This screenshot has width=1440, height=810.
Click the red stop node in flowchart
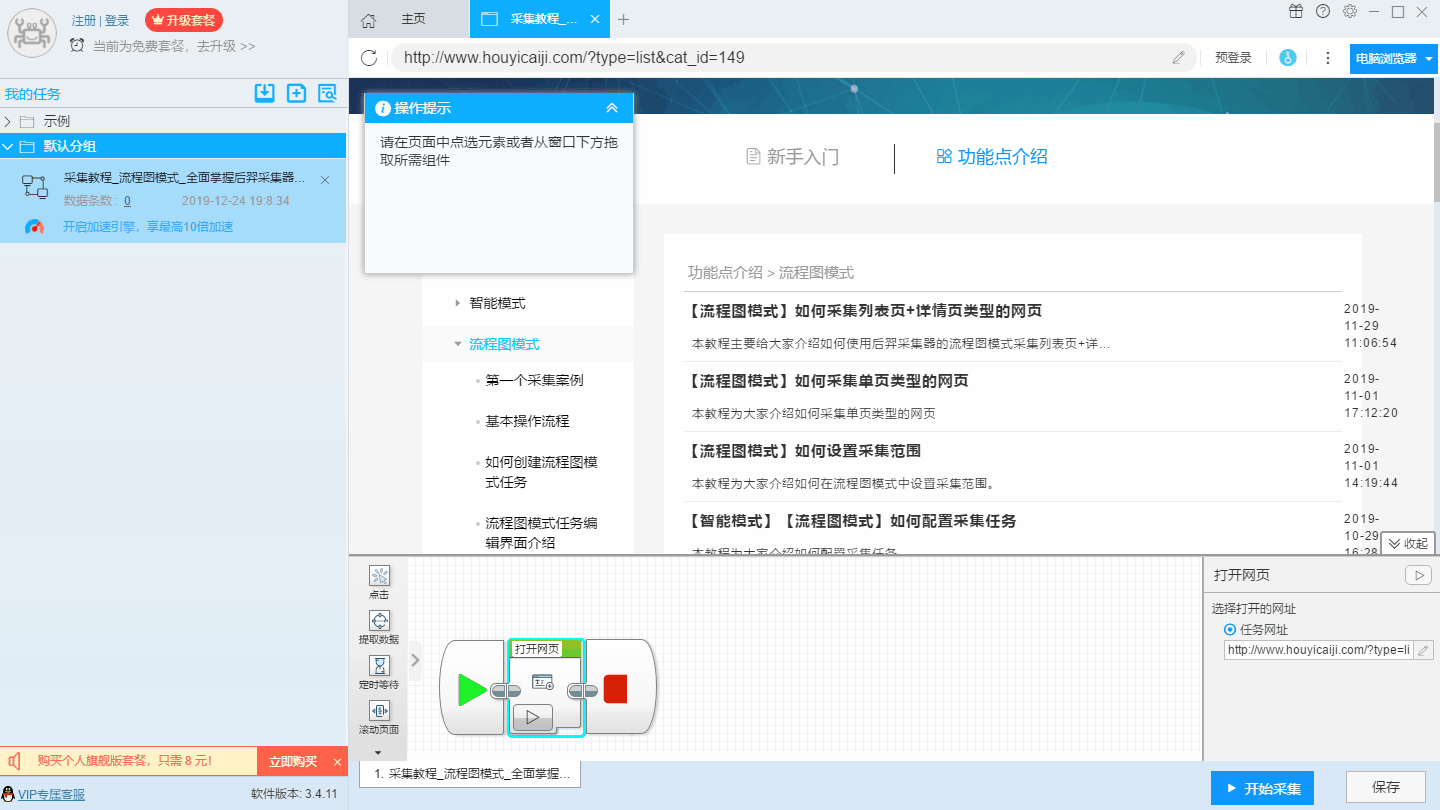click(x=616, y=688)
